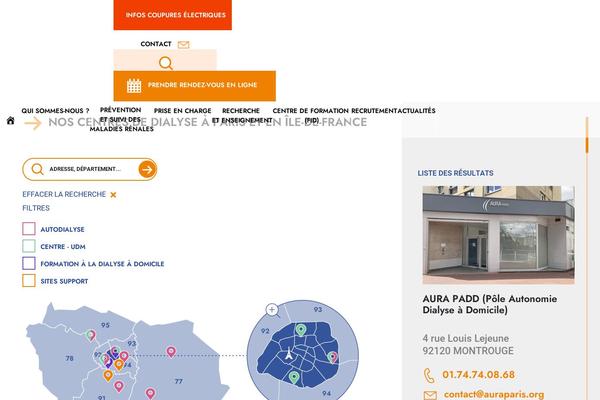Toggle the Centre - UDM filter checkbox
600x400 pixels.
point(29,246)
